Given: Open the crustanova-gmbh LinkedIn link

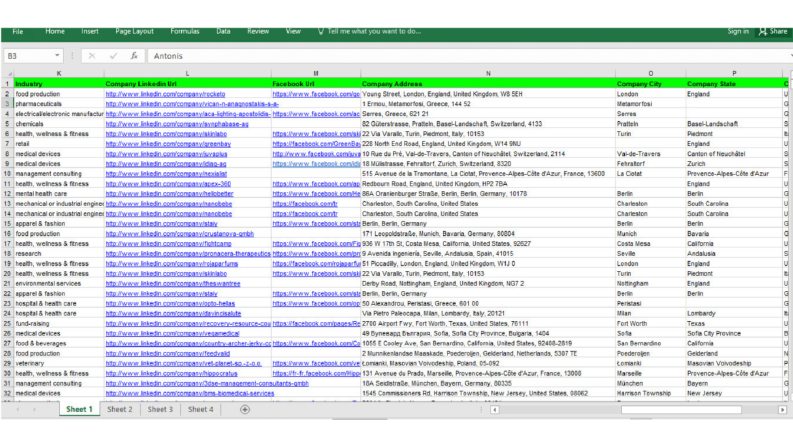Looking at the screenshot, I should click(x=180, y=234).
